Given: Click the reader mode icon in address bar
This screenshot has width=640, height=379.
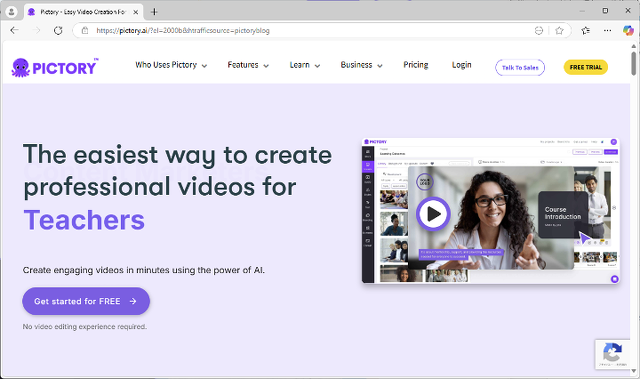Looking at the screenshot, I should coord(539,31).
